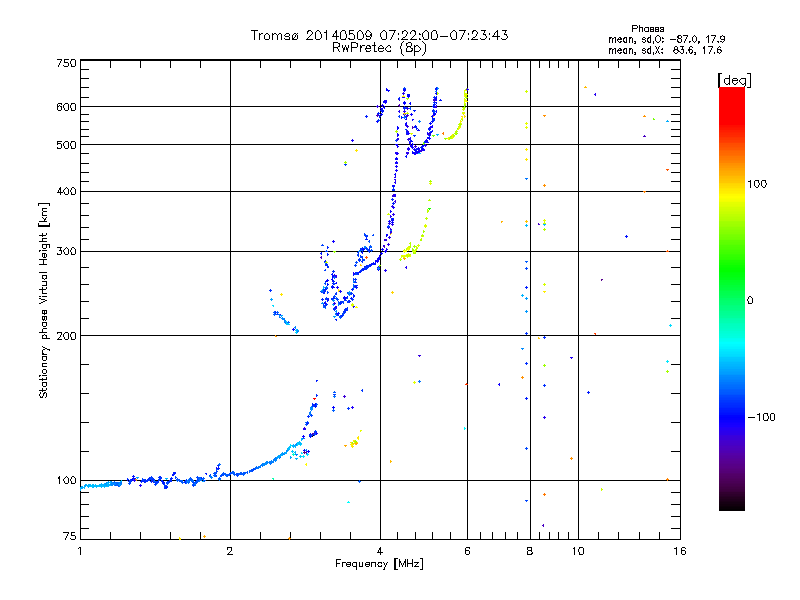Click the plot title 'Tromsø 20140509 07:22:00-07:23:43'
Screen dimensions: 800x600
click(379, 35)
